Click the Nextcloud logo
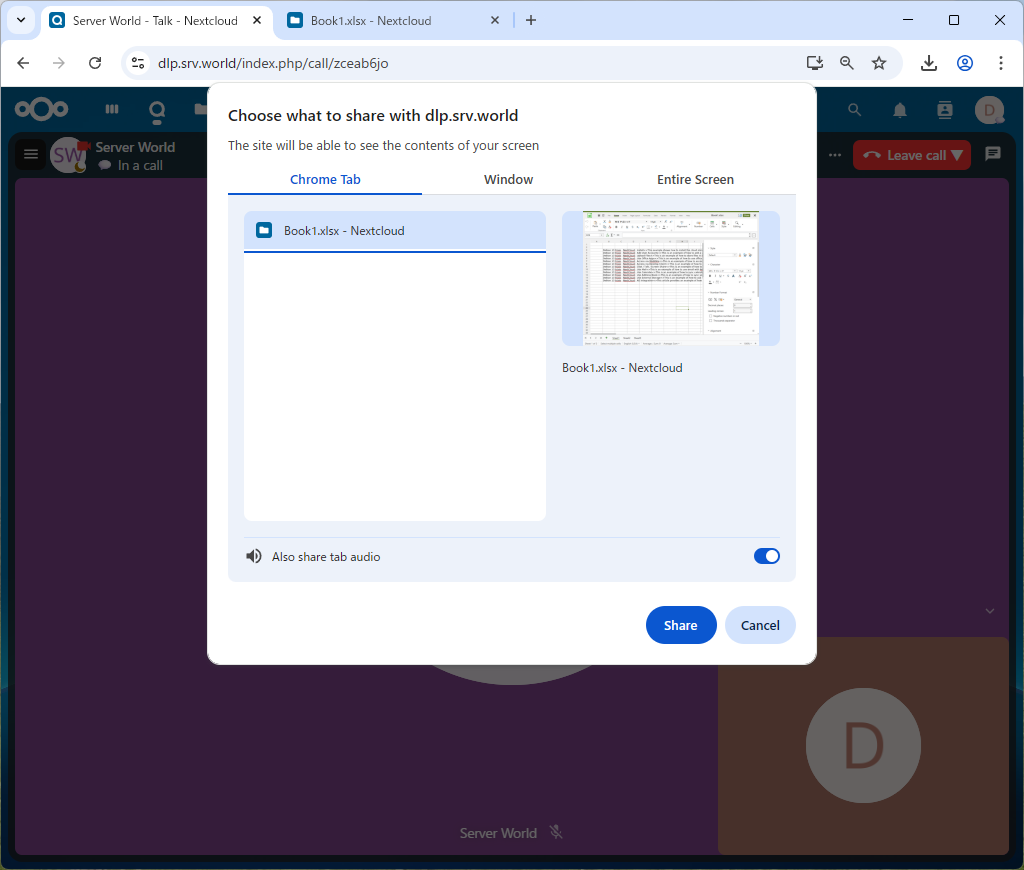Image resolution: width=1024 pixels, height=870 pixels. [x=42, y=110]
